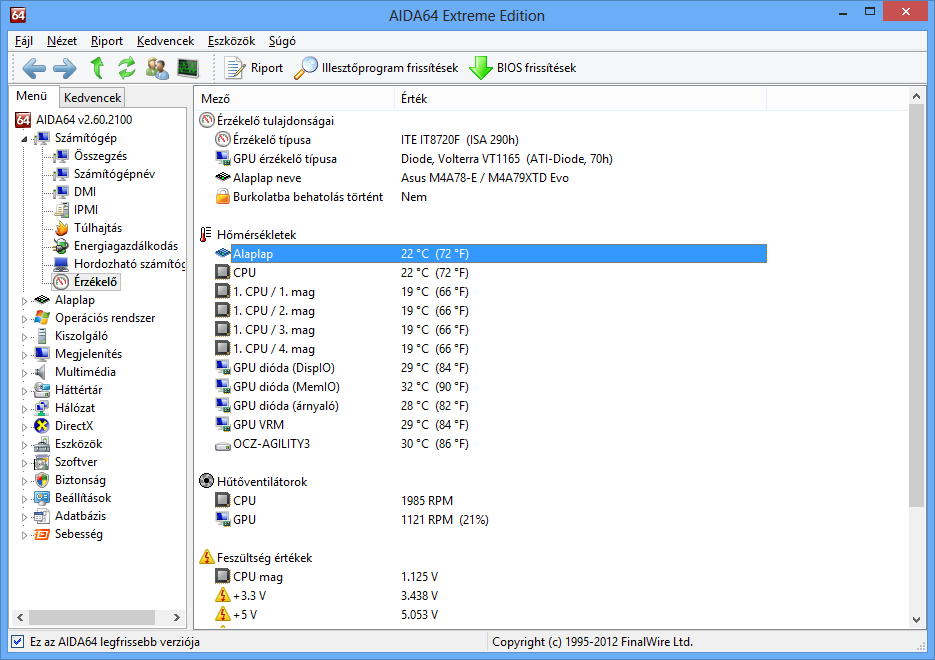Click the vertical scrollbar thumb in list

click(917, 305)
